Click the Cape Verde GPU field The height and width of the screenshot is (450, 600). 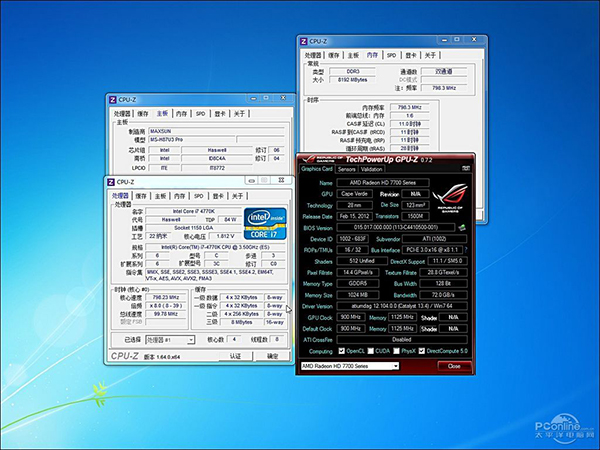click(354, 194)
